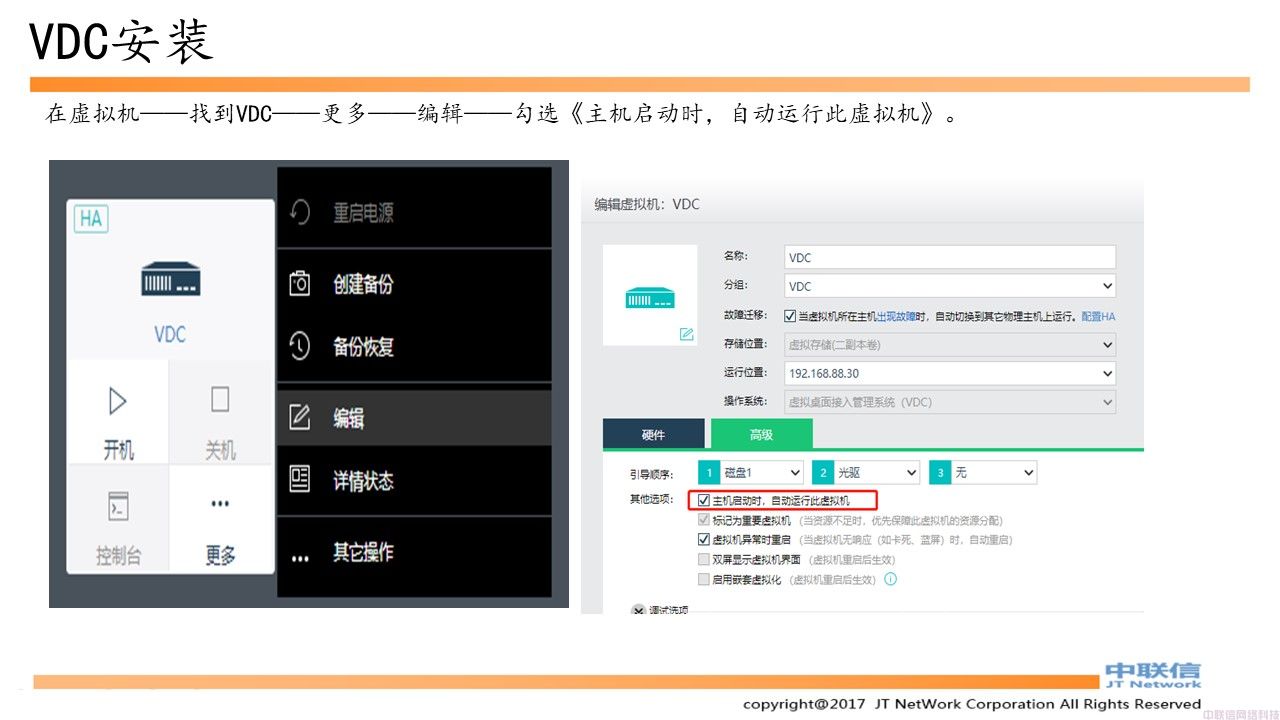Click the 引导顺序 label
Viewport: 1280px width, 720px height.
[651, 473]
